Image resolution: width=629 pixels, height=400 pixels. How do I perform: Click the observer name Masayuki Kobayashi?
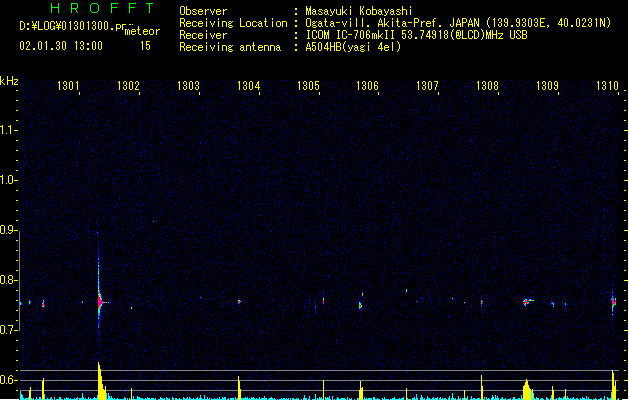359,11
